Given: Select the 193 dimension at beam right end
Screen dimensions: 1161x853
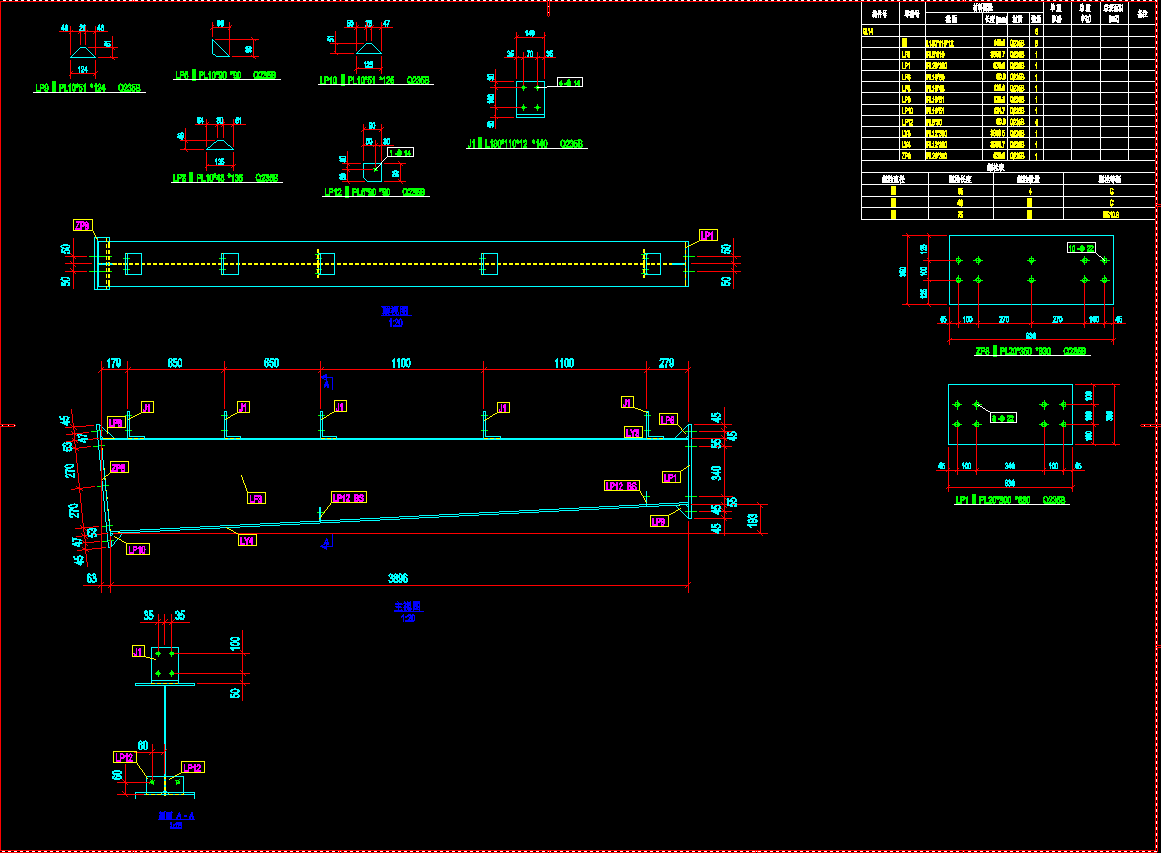Looking at the screenshot, I should click(753, 521).
